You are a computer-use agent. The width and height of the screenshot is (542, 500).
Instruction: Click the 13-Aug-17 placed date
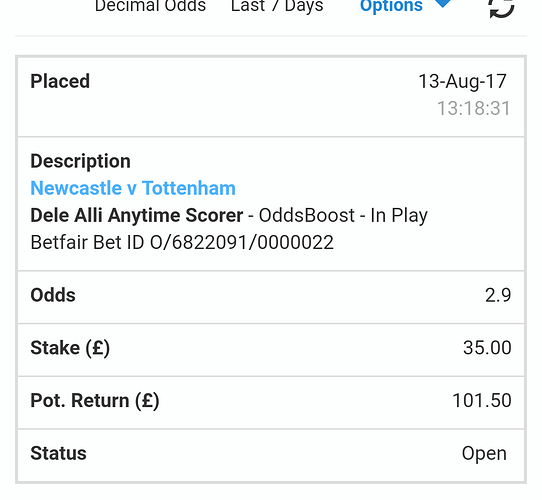pos(462,82)
